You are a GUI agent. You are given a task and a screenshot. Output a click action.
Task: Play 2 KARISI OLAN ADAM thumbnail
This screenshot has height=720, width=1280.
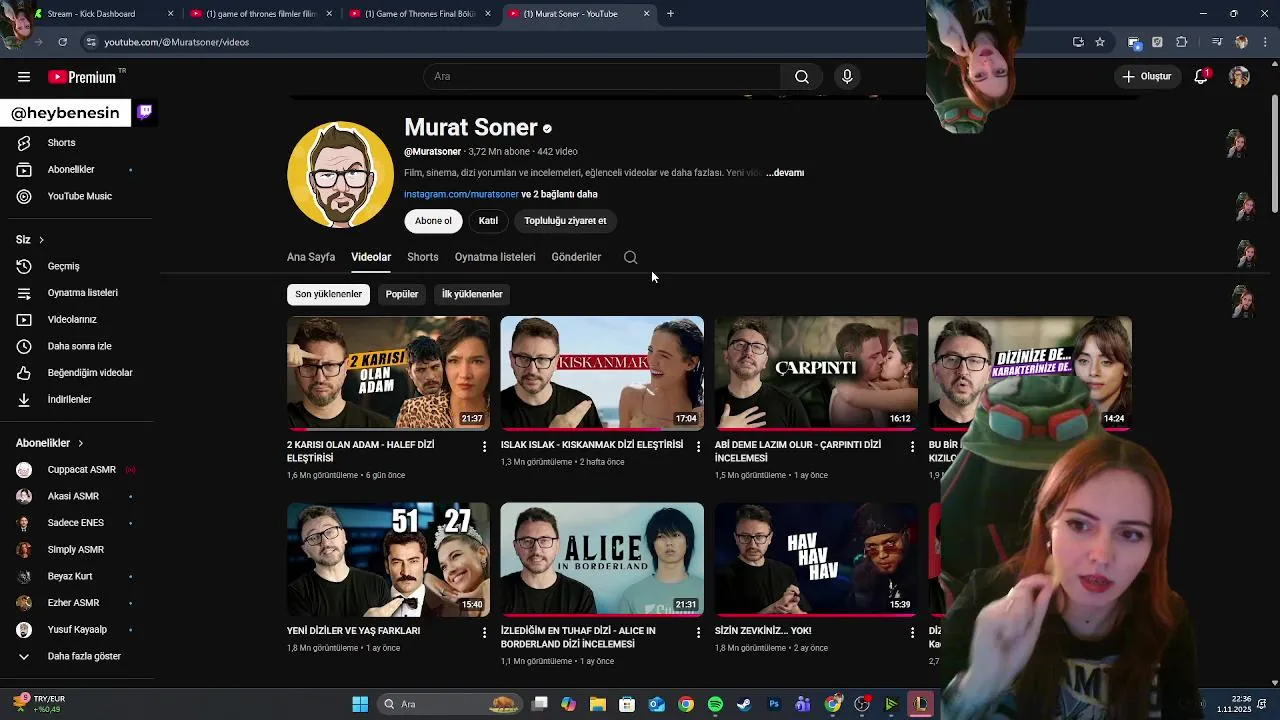tap(388, 373)
